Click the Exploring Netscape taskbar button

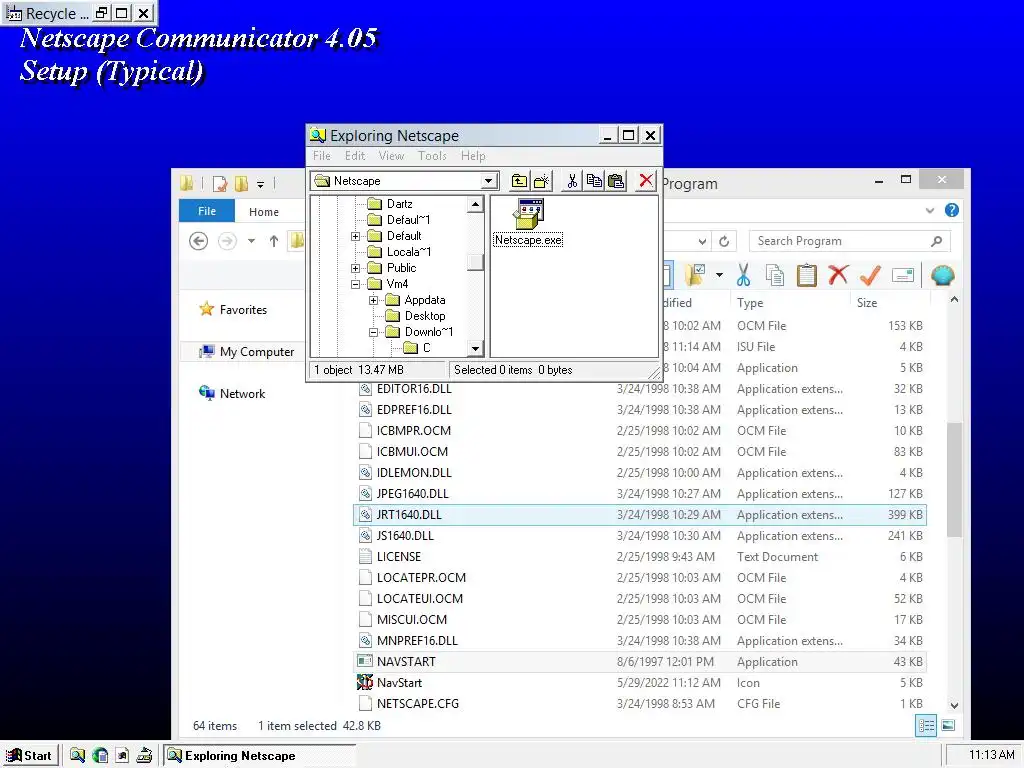(259, 756)
